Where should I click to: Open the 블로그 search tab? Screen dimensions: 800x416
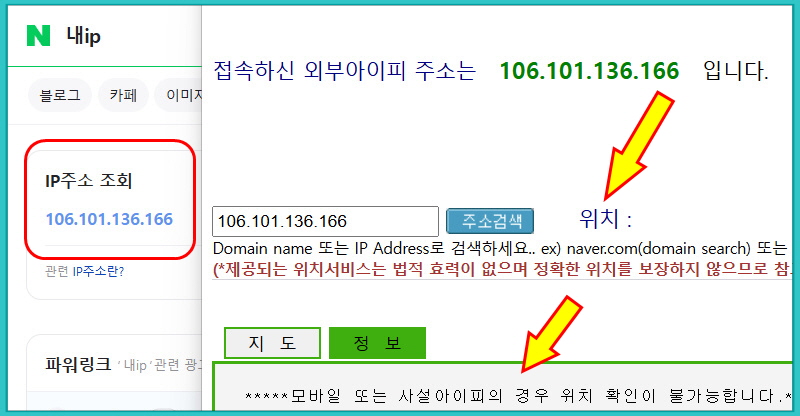tap(60, 95)
